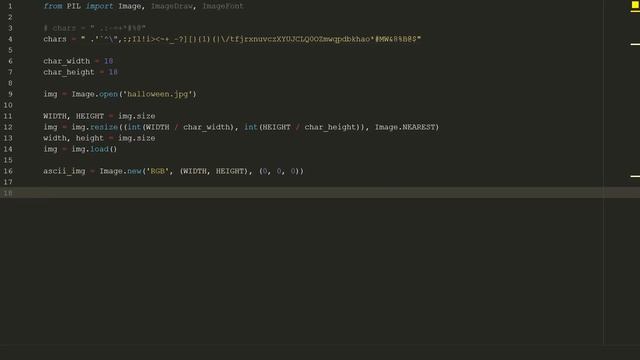
Task: Click the 'from' keyword on line 1
Action: click(x=53, y=6)
